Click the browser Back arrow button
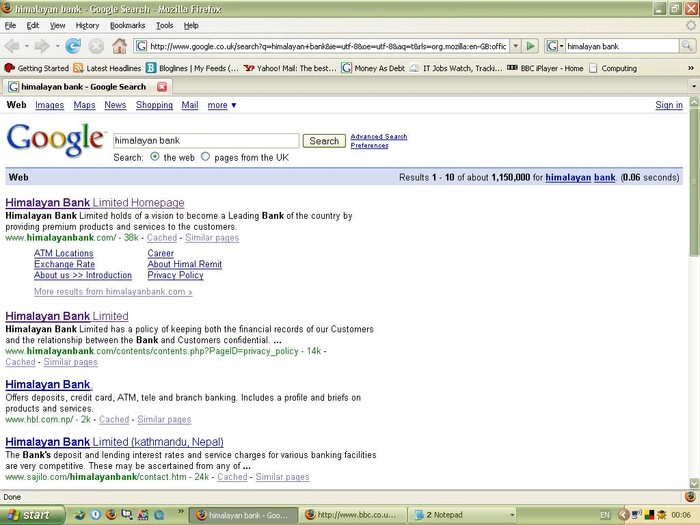The height and width of the screenshot is (525, 700). click(x=13, y=46)
